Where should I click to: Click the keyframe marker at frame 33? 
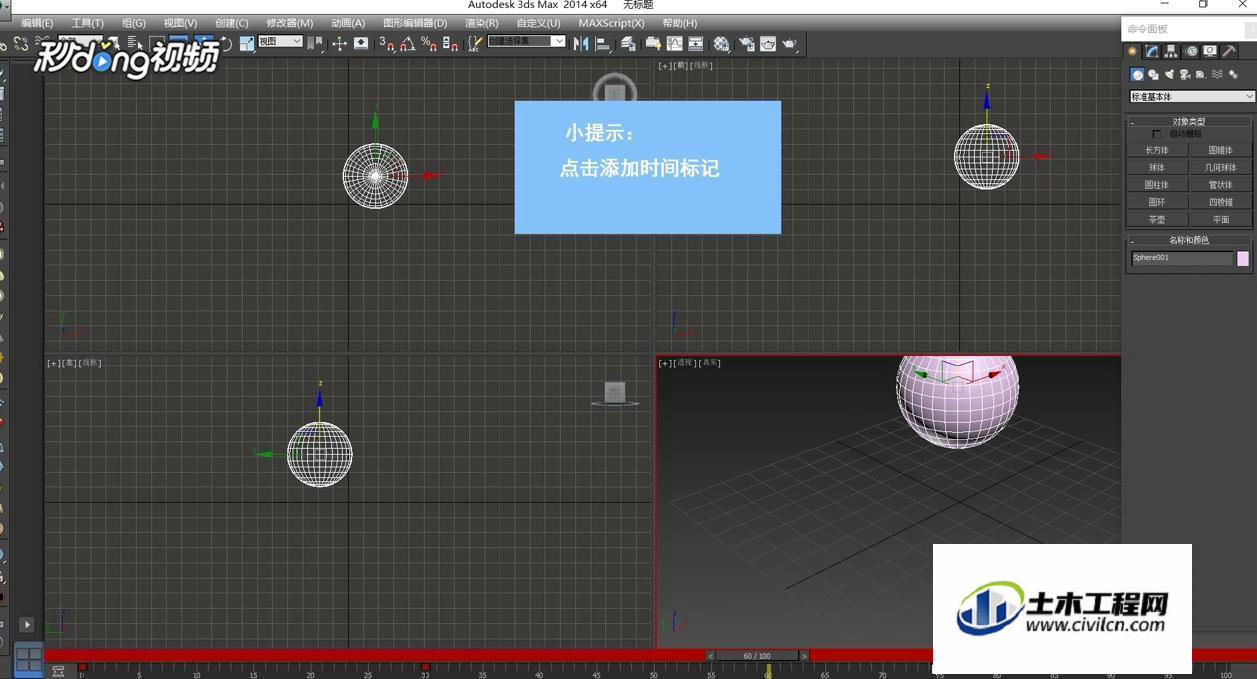[425, 667]
